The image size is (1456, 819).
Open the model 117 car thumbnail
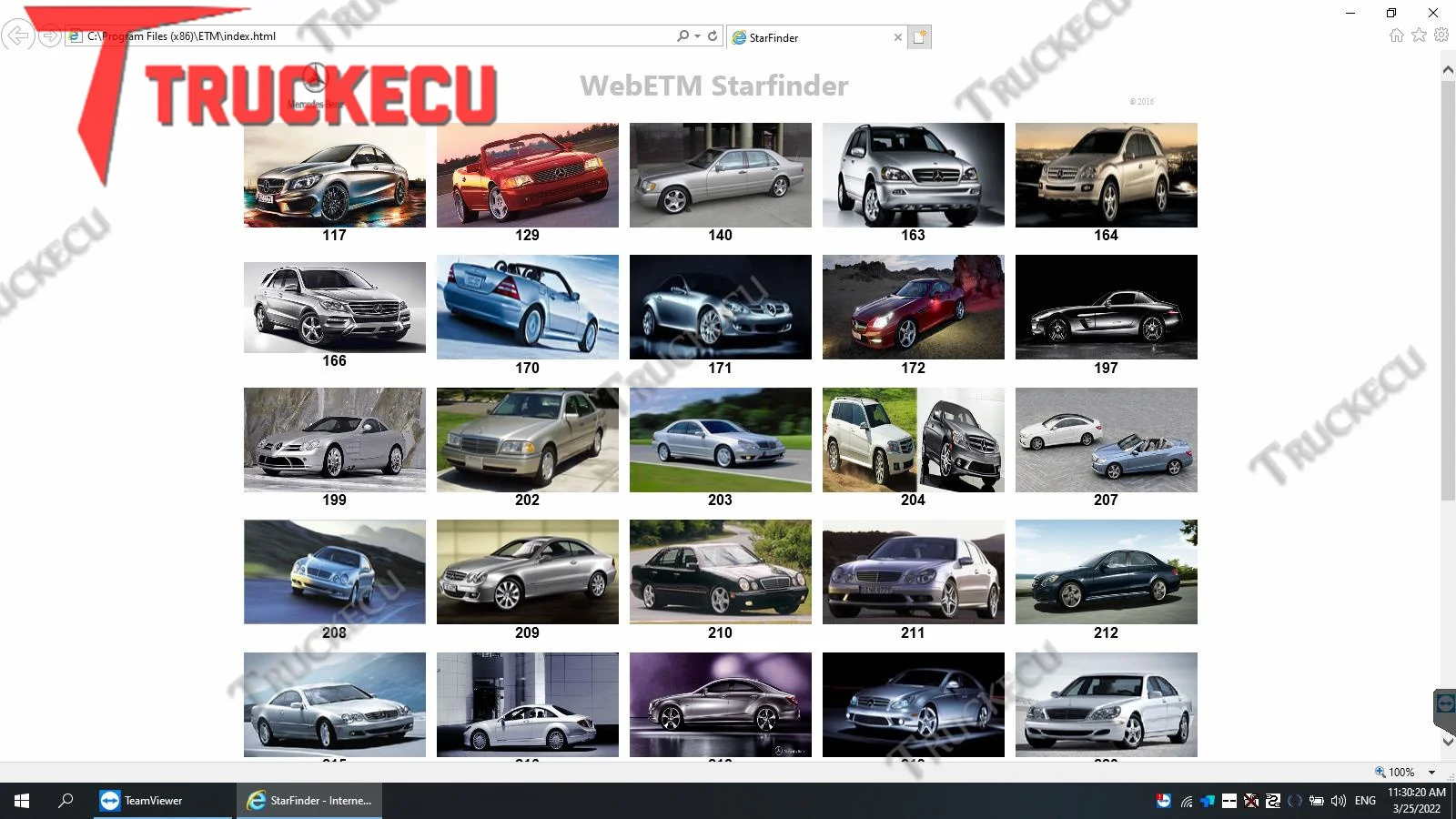pos(335,175)
